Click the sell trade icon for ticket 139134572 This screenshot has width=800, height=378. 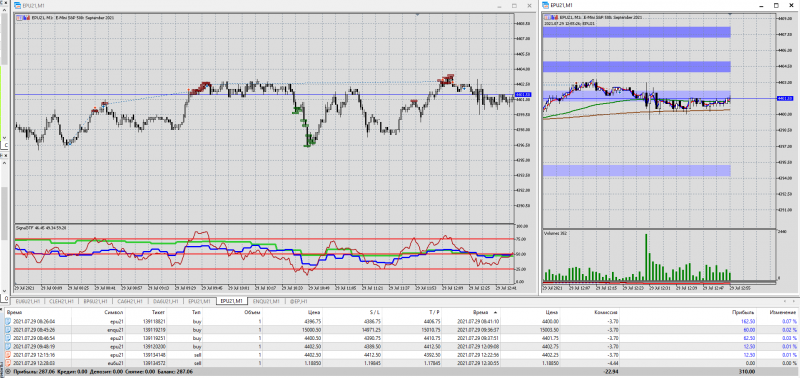8,363
